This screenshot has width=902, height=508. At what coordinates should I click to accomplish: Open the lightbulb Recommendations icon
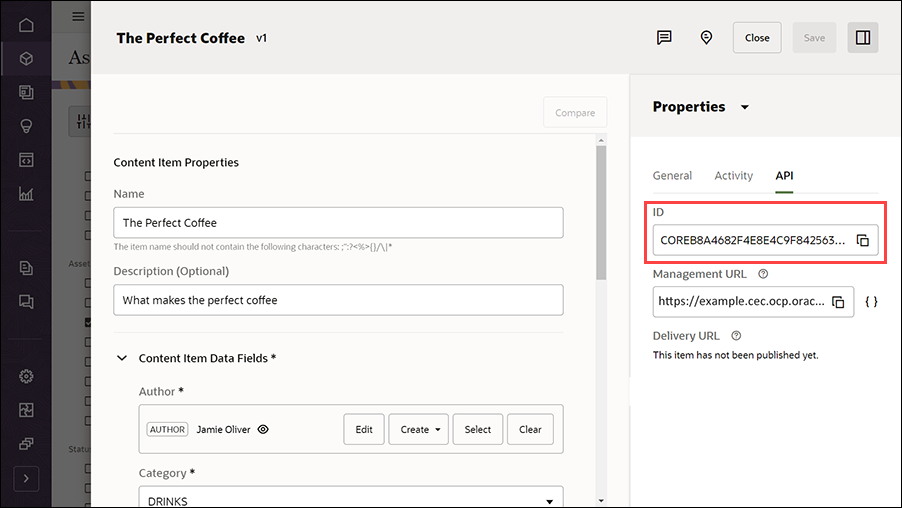click(26, 126)
